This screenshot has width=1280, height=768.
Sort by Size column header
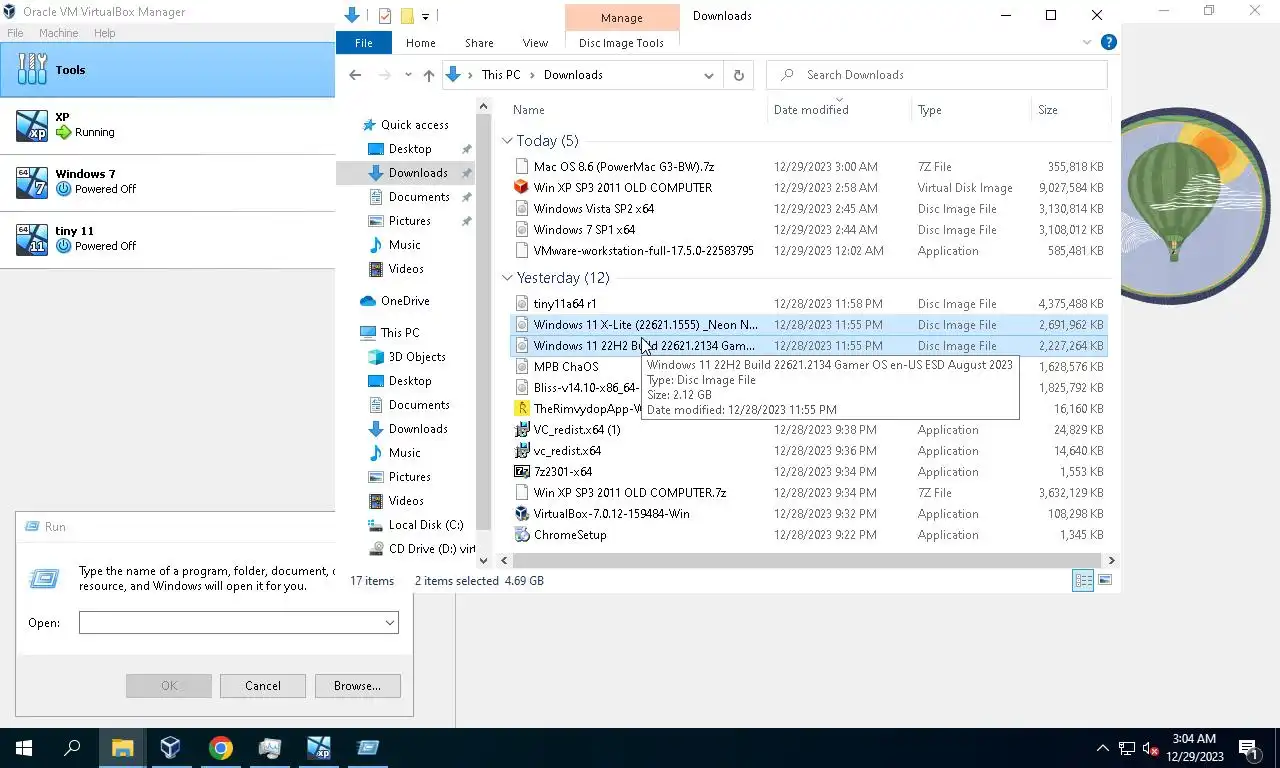pos(1069,110)
